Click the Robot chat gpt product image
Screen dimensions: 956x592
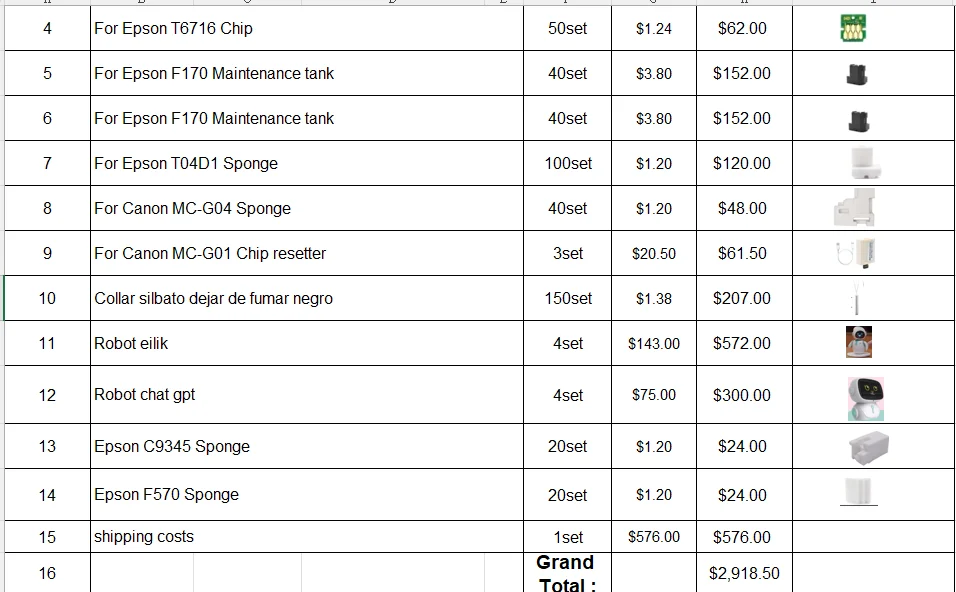(x=864, y=397)
